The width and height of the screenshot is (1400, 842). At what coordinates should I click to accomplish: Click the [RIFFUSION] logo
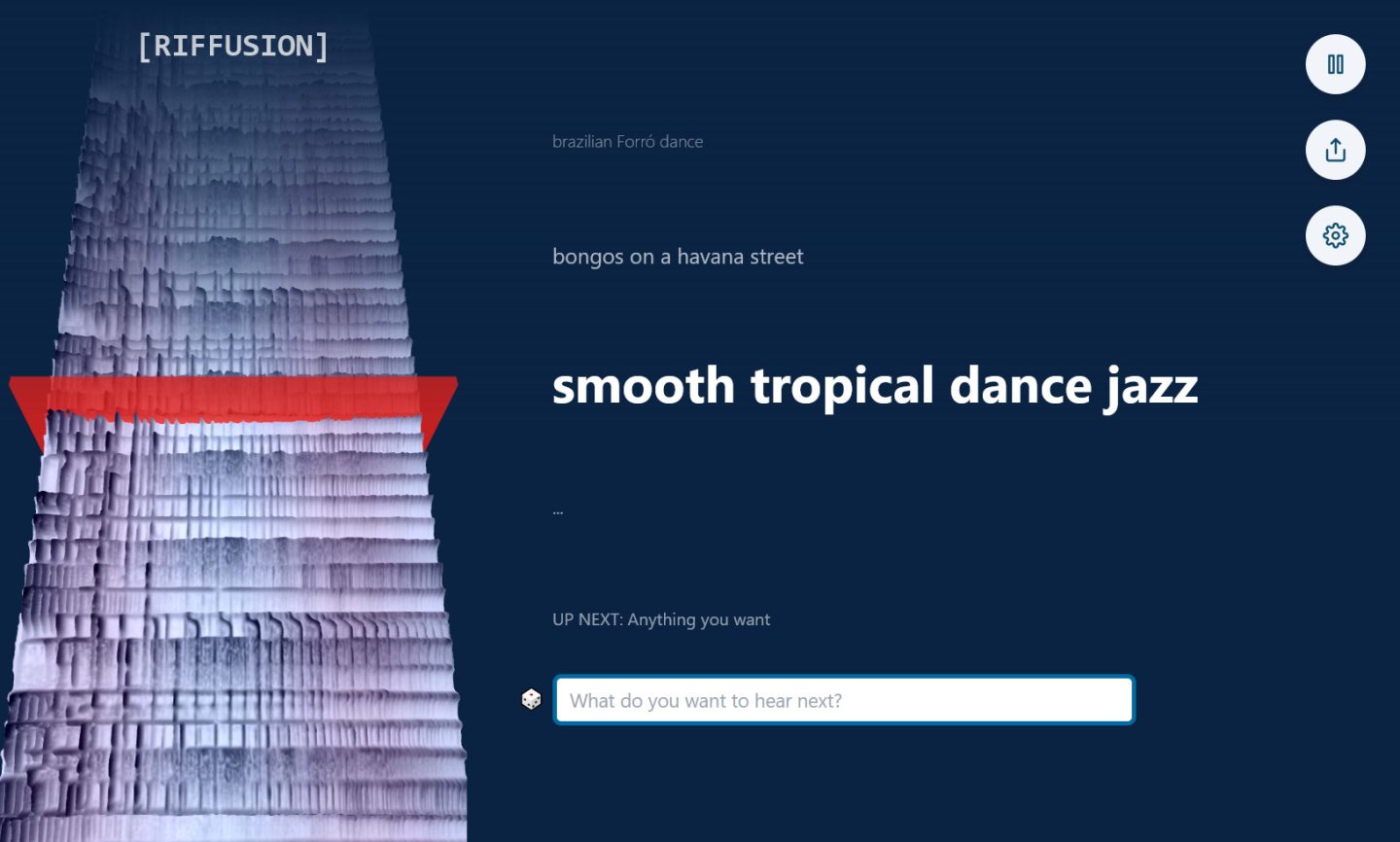coord(233,45)
